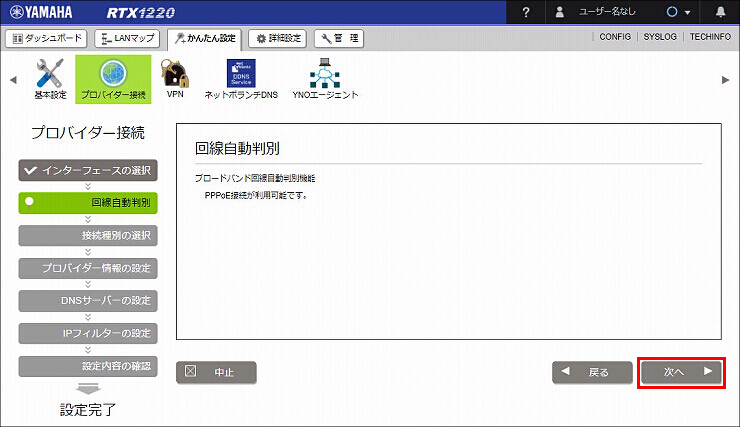Open the ネットボランチDNS icon
Screen dimensions: 740x427
point(241,79)
